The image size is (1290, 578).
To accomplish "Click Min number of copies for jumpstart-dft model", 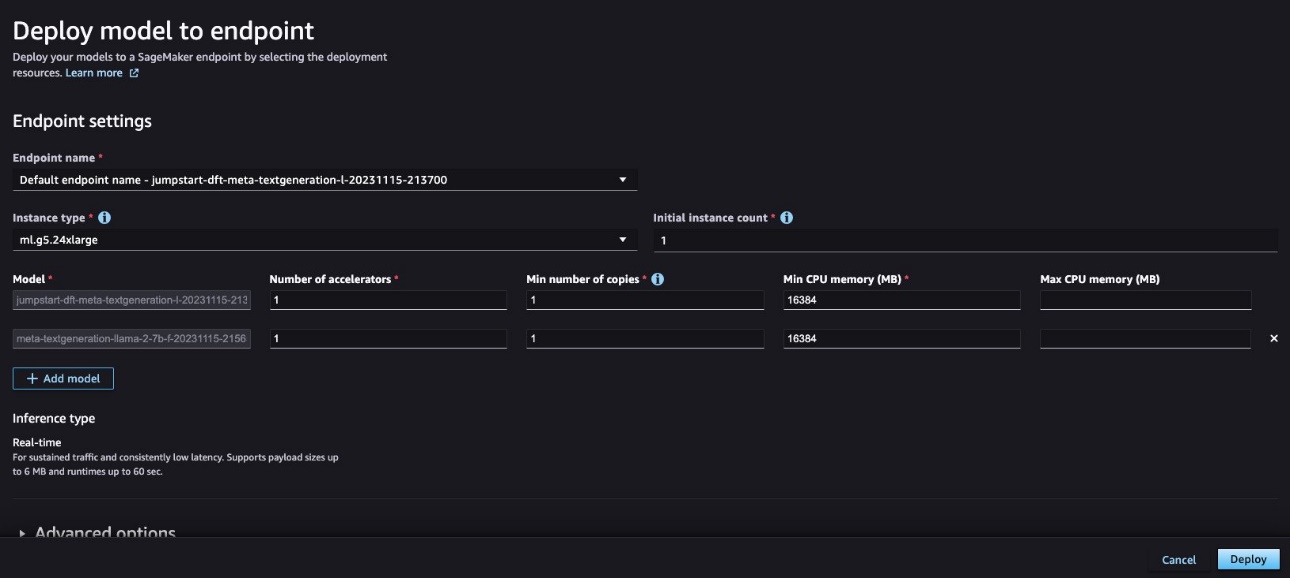I will [645, 300].
